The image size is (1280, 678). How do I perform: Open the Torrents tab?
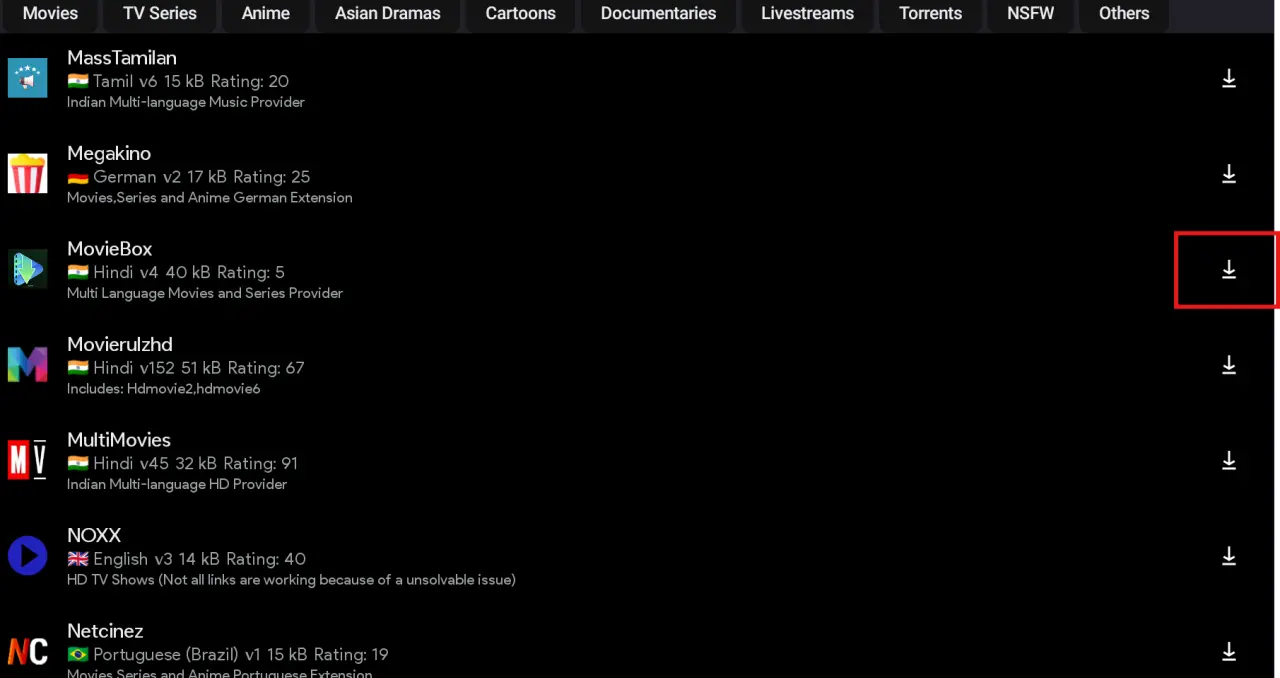click(930, 14)
